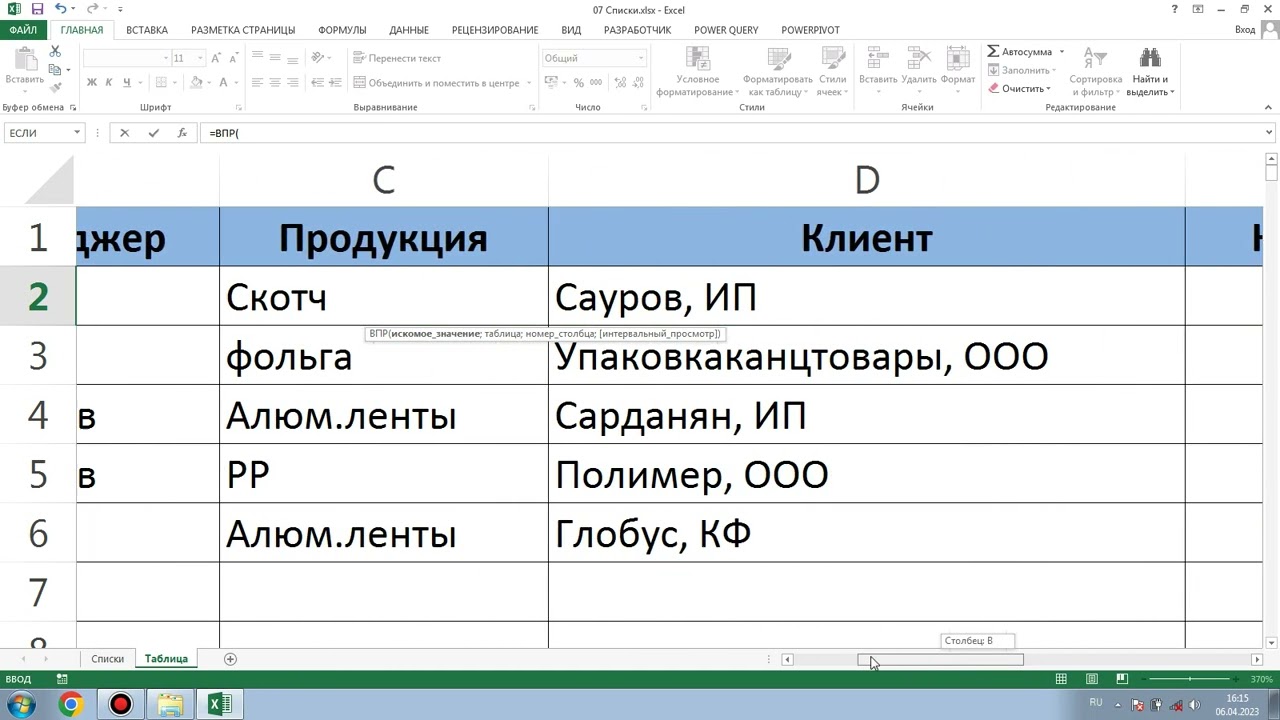Click the percent style icon
The width and height of the screenshot is (1280, 720).
pyautogui.click(x=578, y=83)
